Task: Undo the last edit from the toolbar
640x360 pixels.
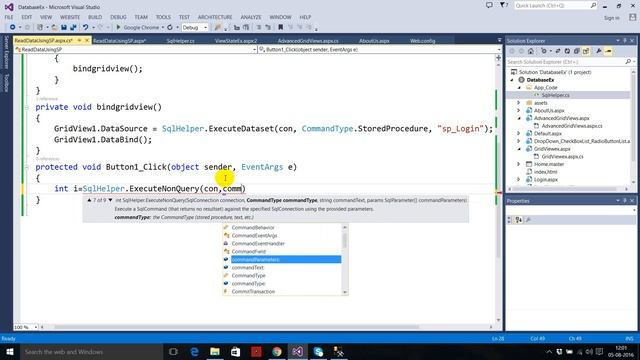Action: coord(85,27)
